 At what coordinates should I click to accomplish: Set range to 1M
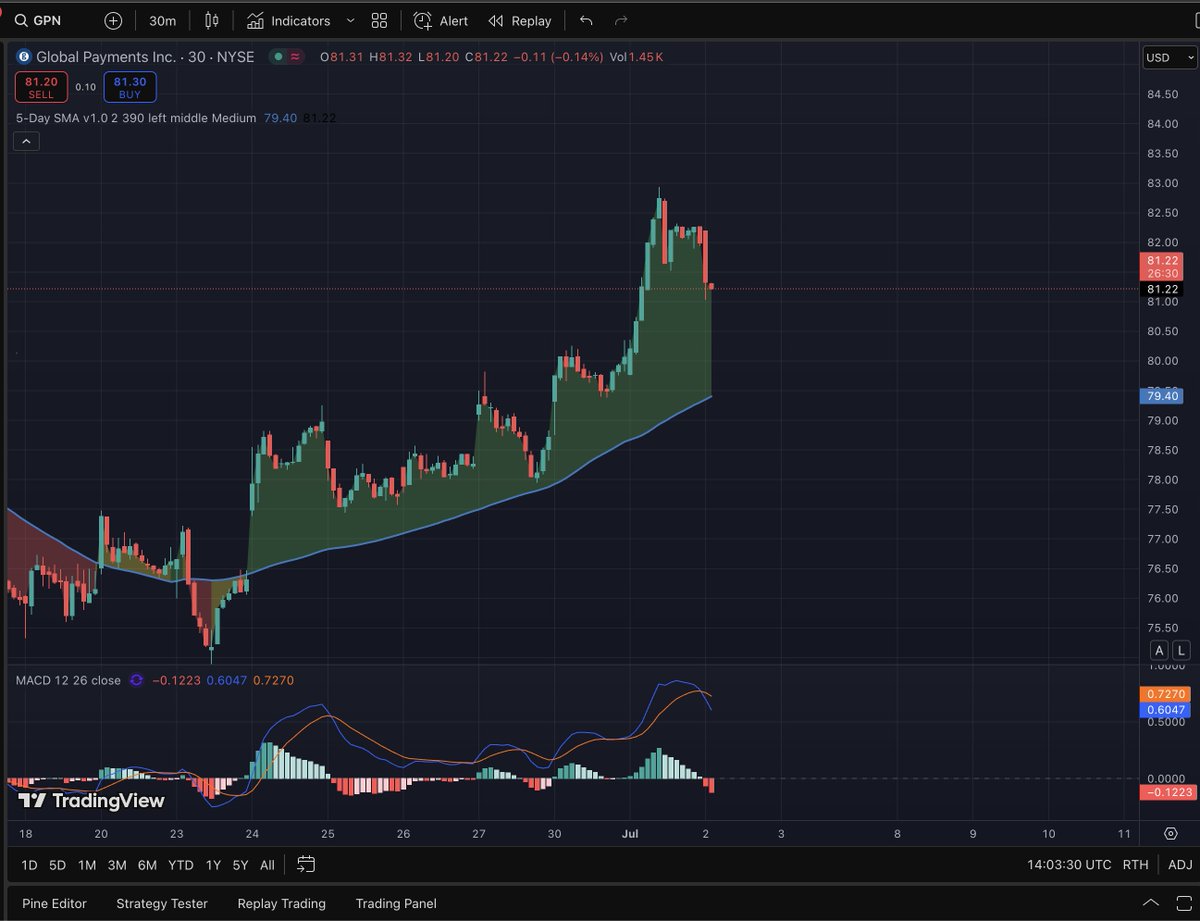point(87,865)
